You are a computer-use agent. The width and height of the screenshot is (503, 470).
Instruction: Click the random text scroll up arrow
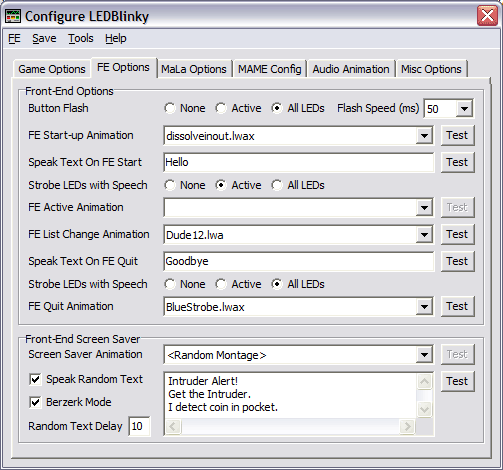point(424,382)
